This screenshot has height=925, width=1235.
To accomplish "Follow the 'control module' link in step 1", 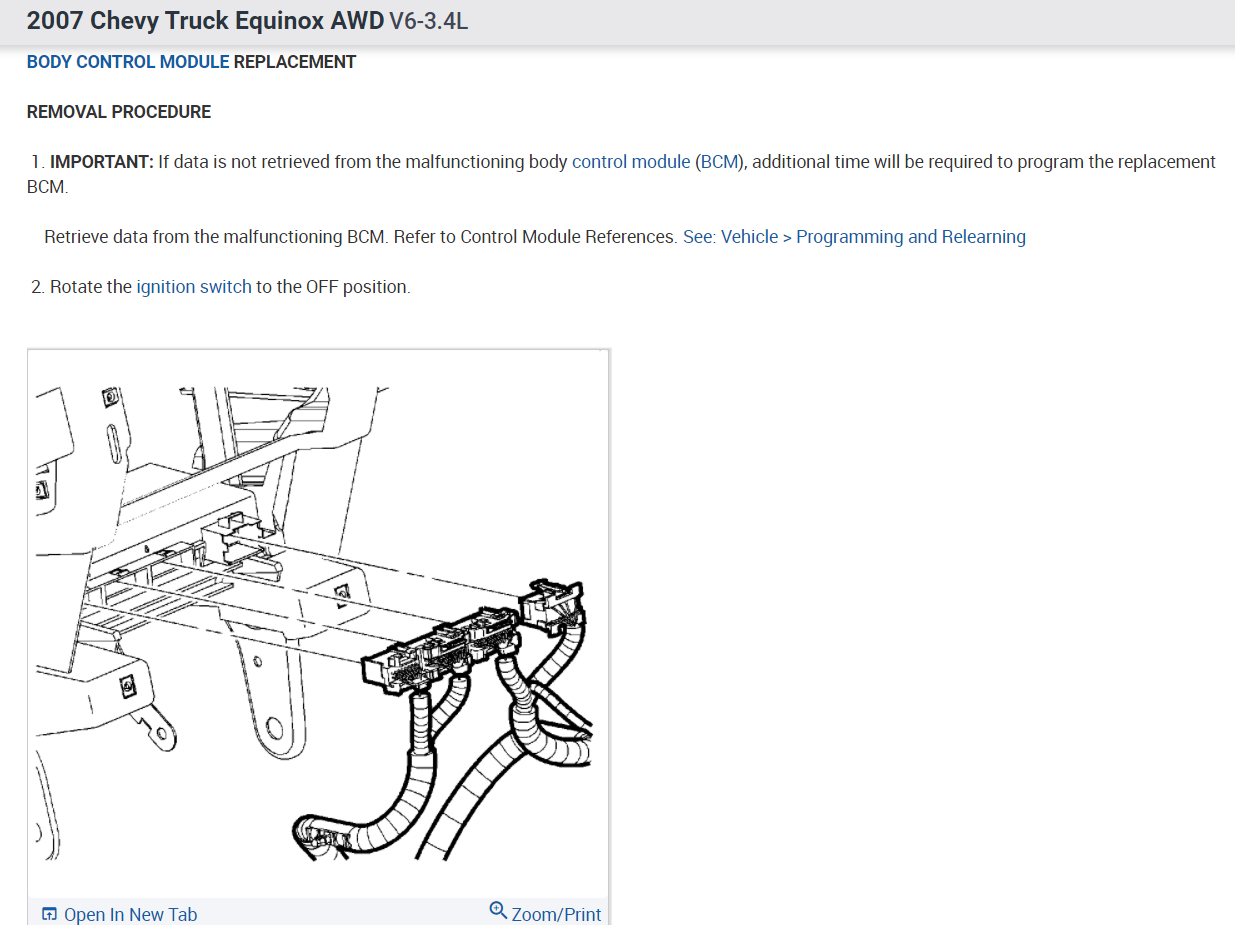I will pos(631,162).
